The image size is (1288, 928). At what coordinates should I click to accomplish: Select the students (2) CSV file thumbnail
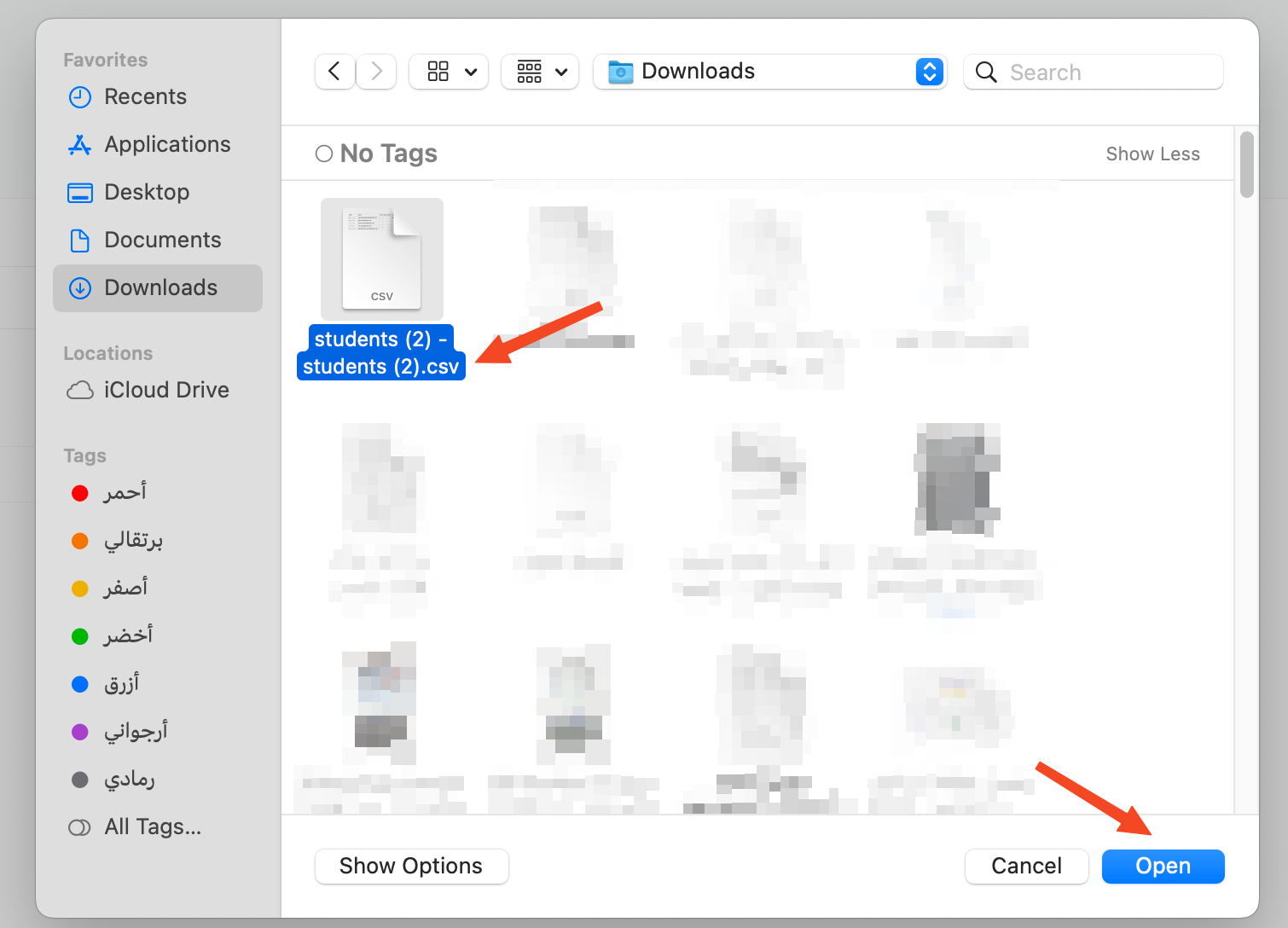point(382,259)
